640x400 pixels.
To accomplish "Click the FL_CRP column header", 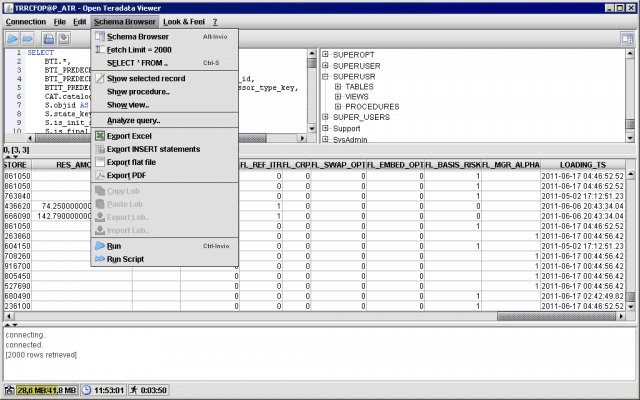I will coord(296,165).
